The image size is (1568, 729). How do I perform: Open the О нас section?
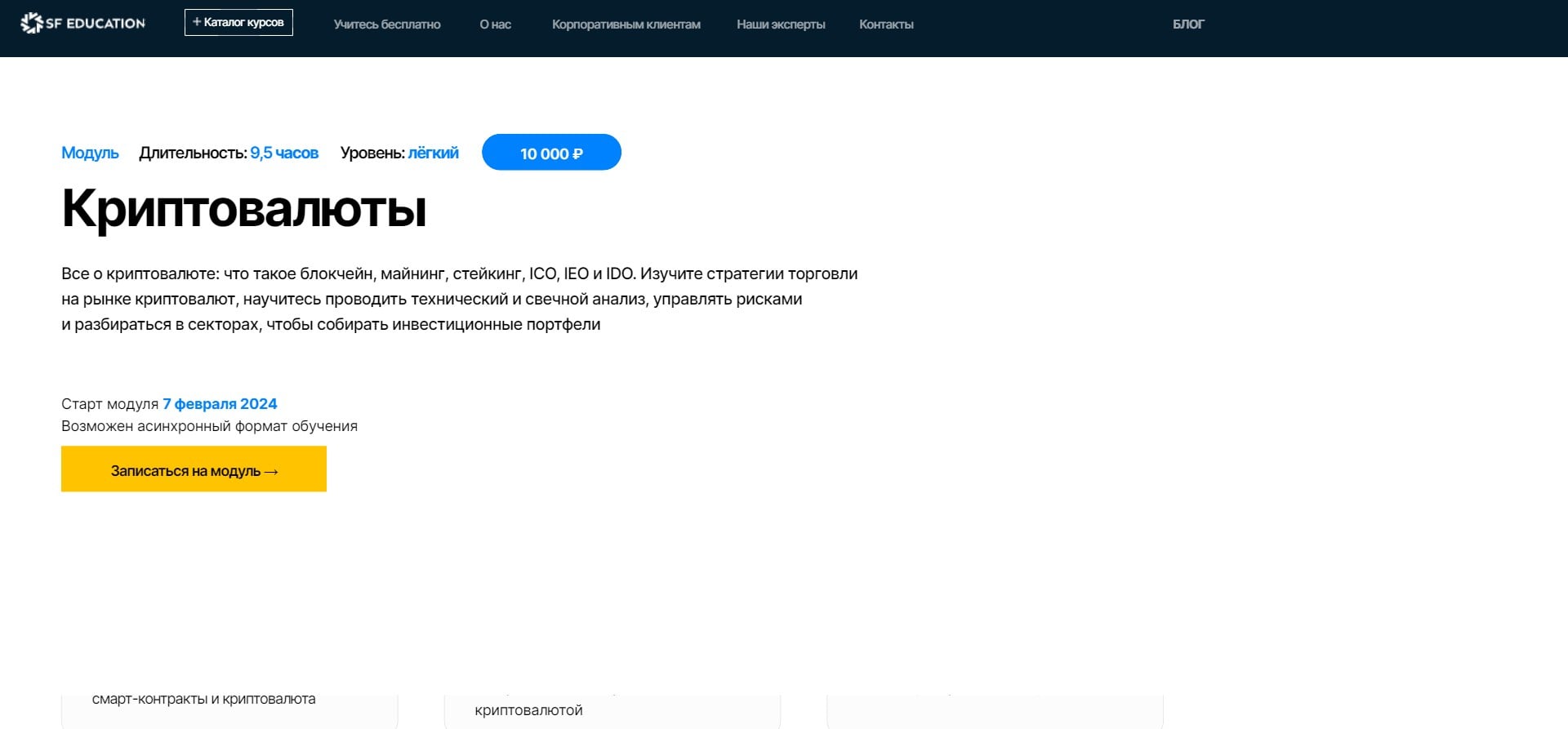click(x=495, y=24)
